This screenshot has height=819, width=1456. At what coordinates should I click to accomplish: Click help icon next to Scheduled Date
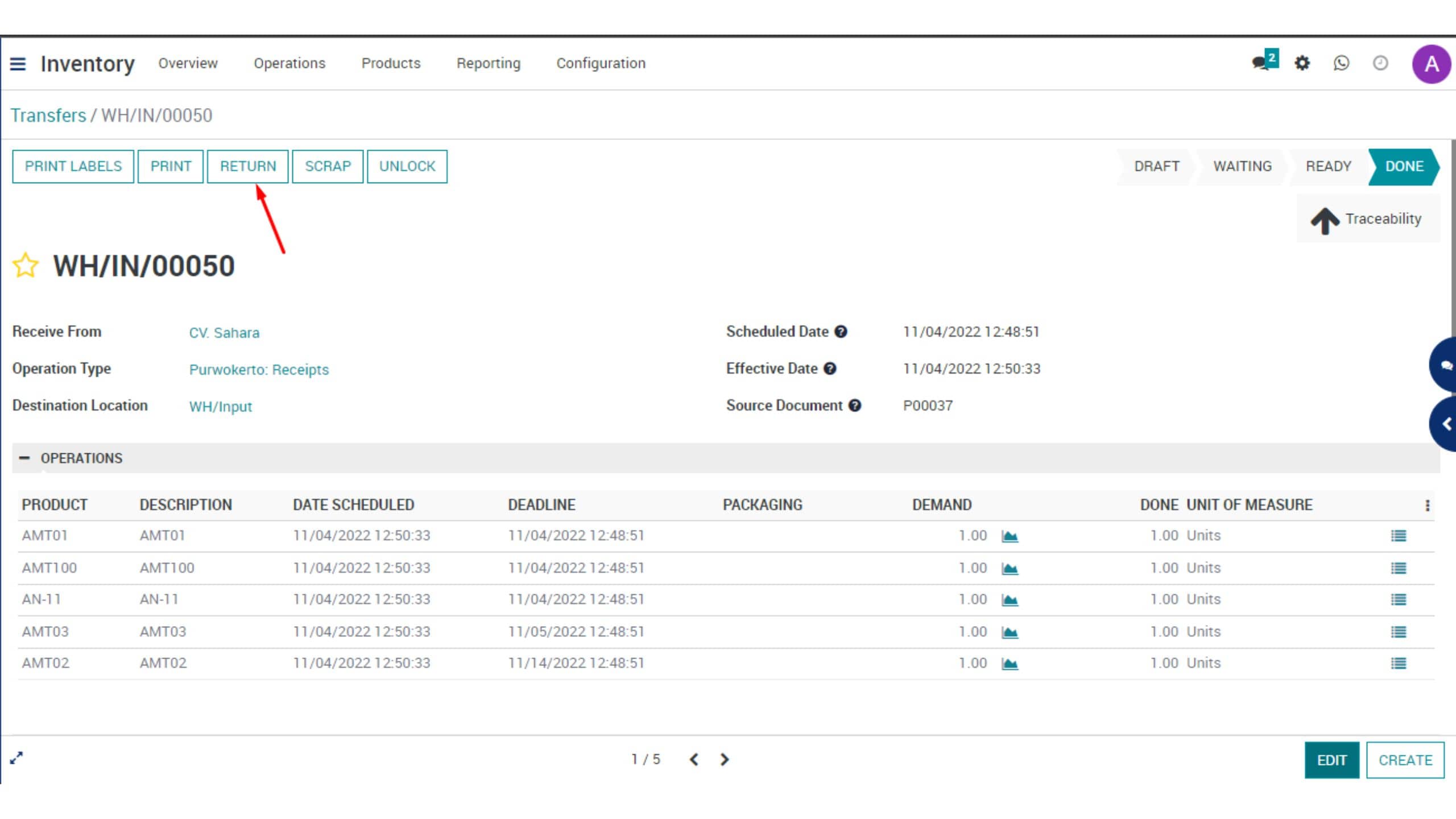coord(841,332)
